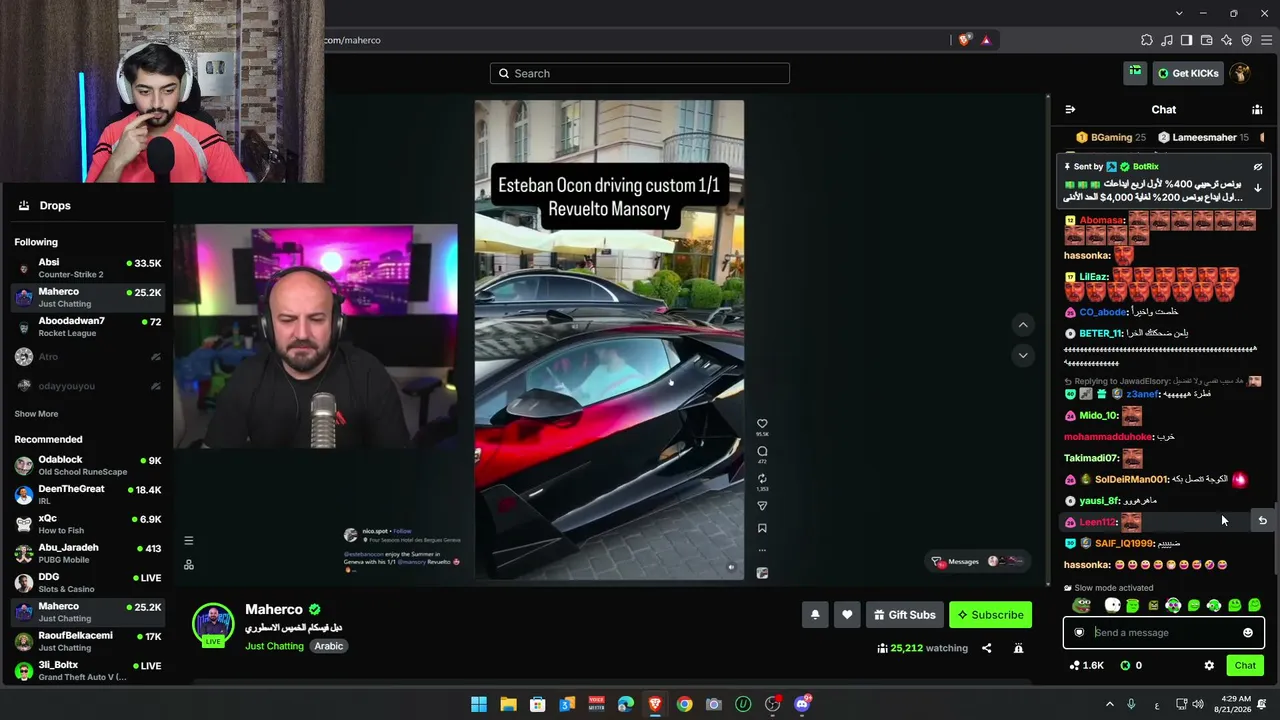Send message with the Chat button
This screenshot has height=720, width=1280.
1245,665
